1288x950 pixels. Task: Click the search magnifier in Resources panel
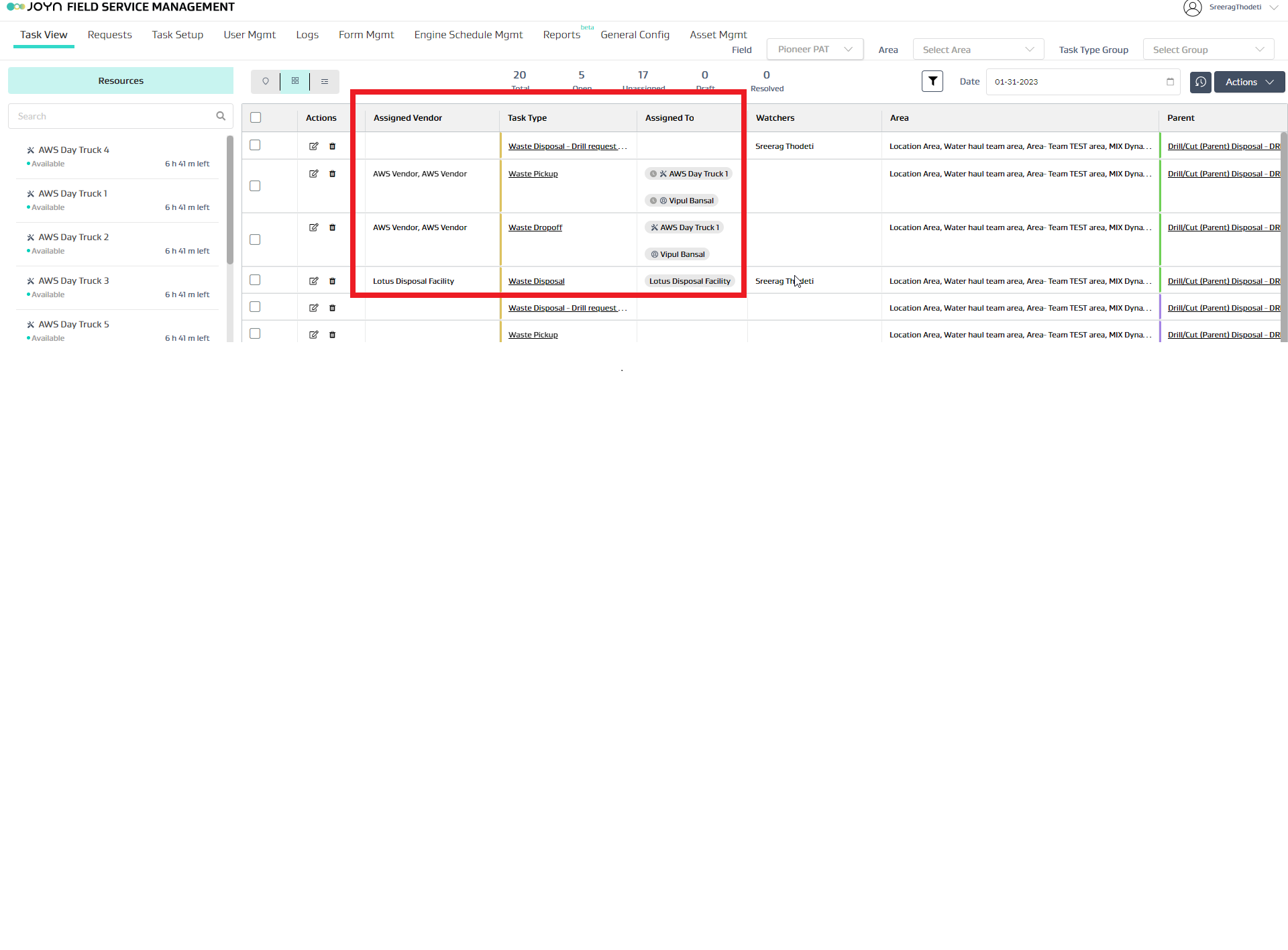(221, 116)
